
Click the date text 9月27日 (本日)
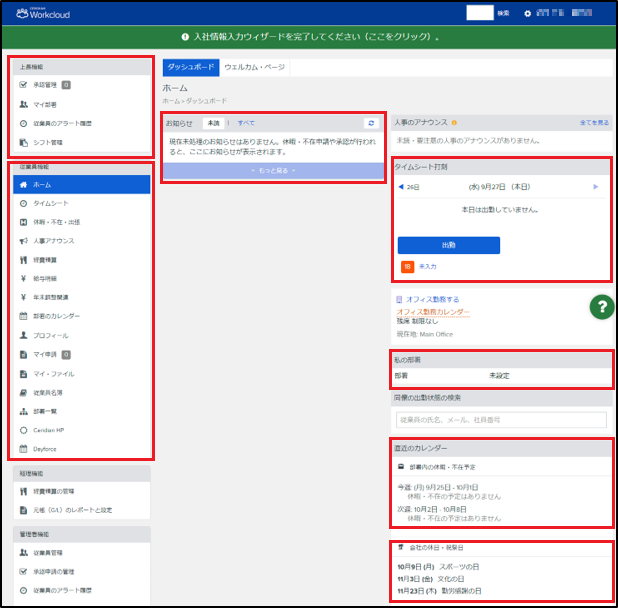coord(499,187)
